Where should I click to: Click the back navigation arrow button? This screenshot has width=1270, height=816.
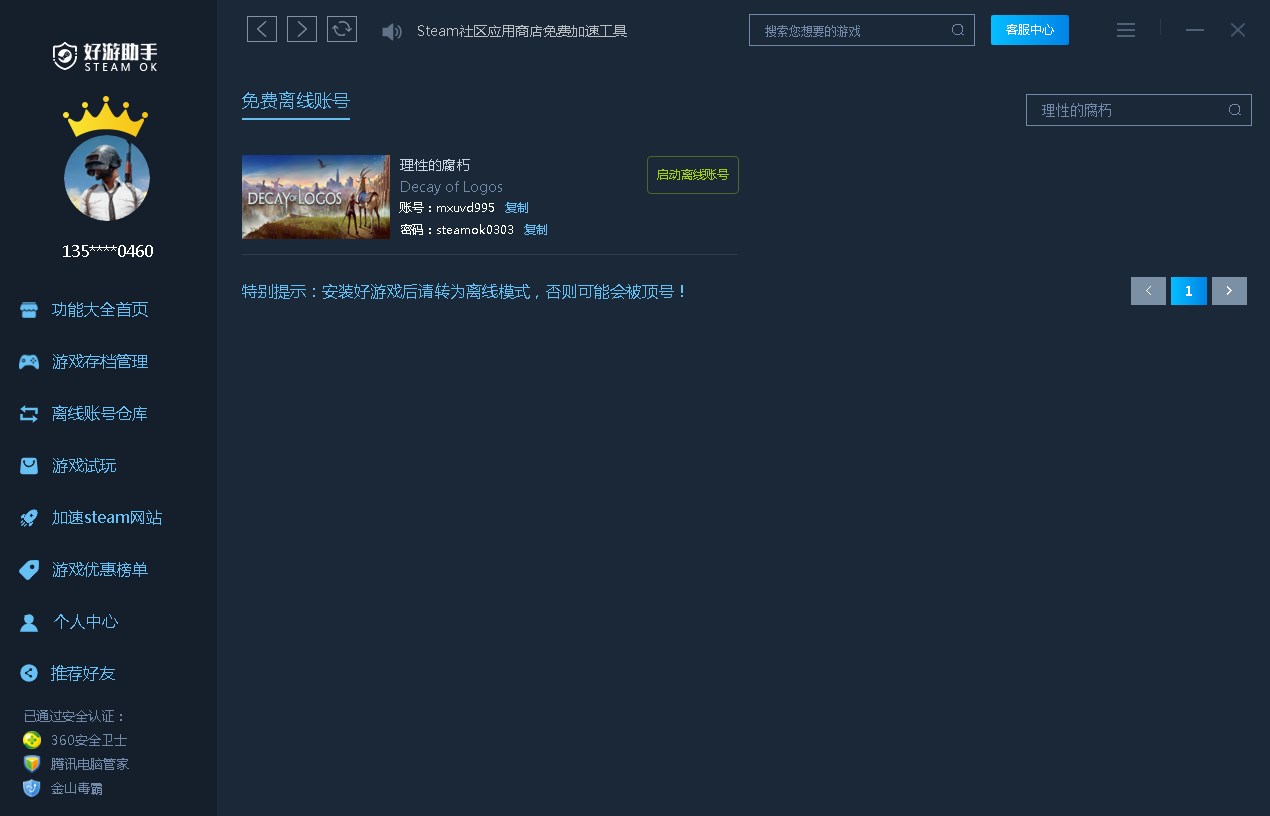click(x=262, y=29)
